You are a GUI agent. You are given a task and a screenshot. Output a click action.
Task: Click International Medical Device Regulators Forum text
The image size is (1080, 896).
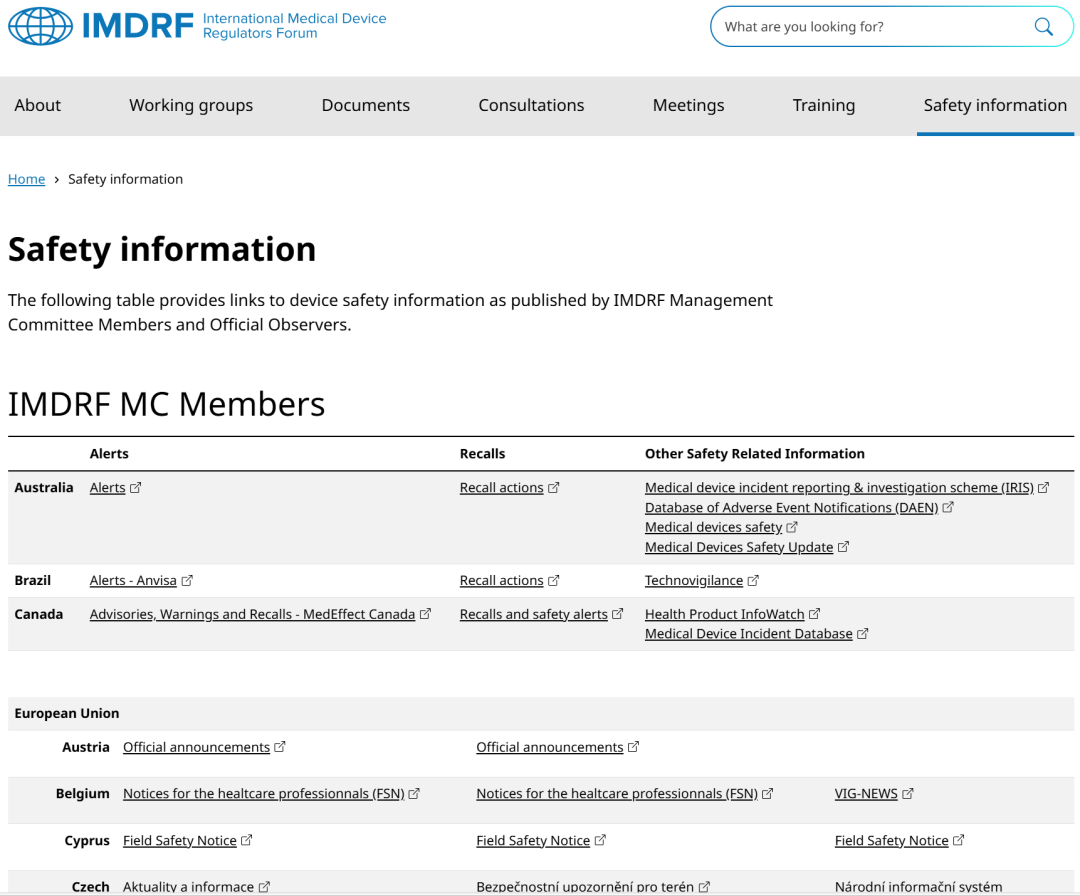tap(294, 25)
